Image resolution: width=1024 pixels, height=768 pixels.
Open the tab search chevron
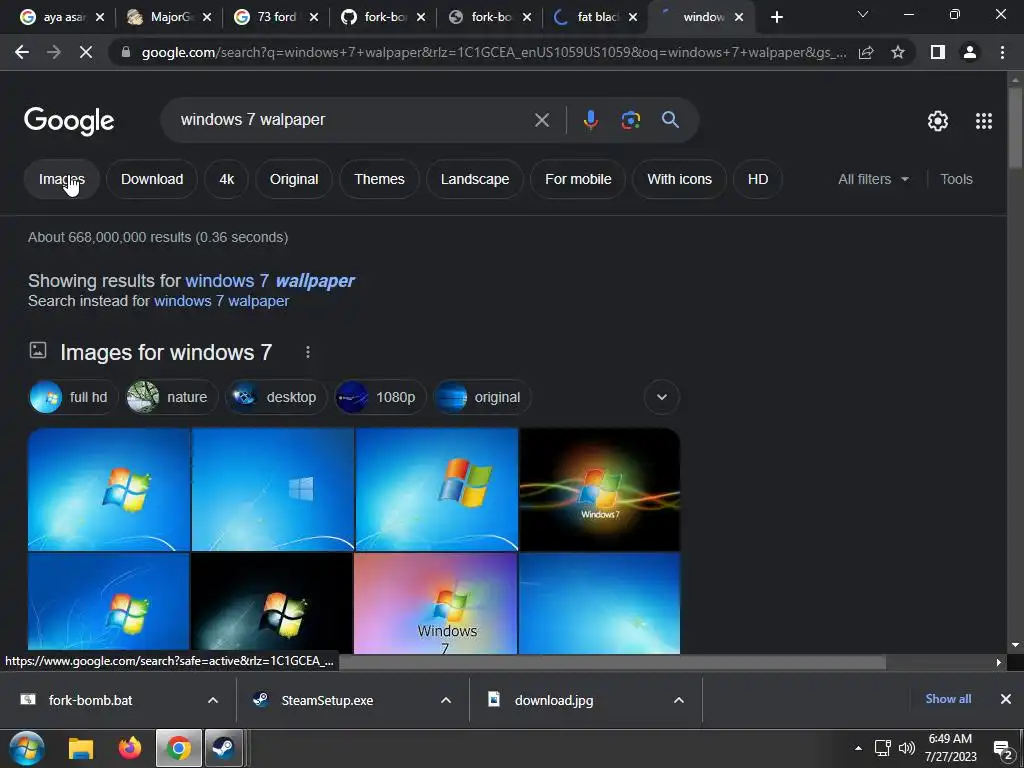863,14
